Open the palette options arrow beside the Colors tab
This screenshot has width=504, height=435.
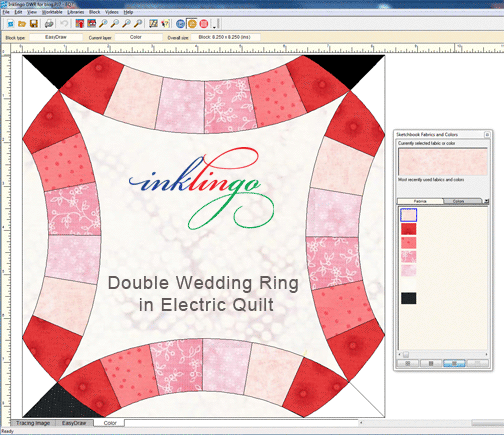click(x=486, y=201)
